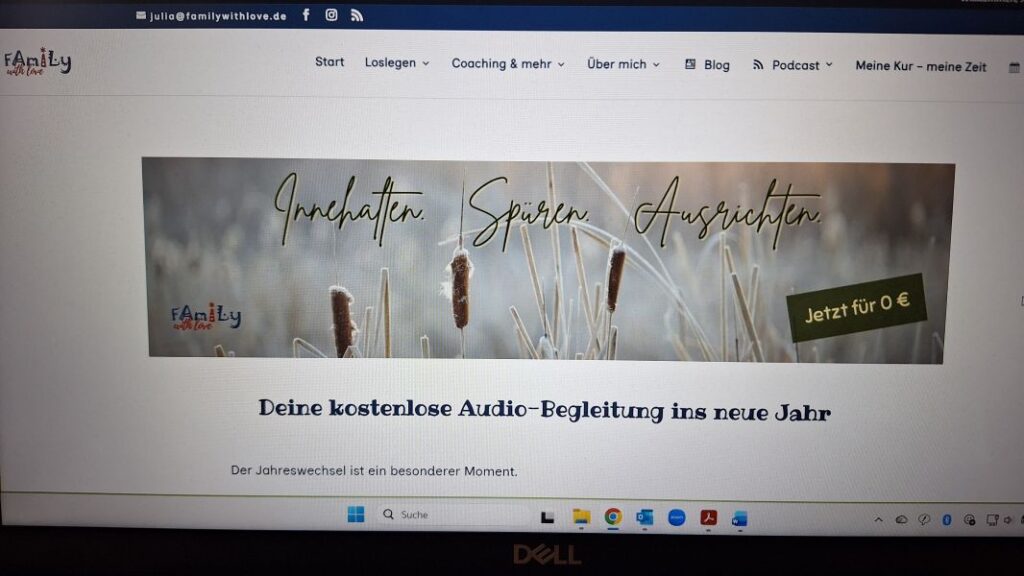Go to the Start menu item
This screenshot has width=1024, height=576.
[x=329, y=62]
